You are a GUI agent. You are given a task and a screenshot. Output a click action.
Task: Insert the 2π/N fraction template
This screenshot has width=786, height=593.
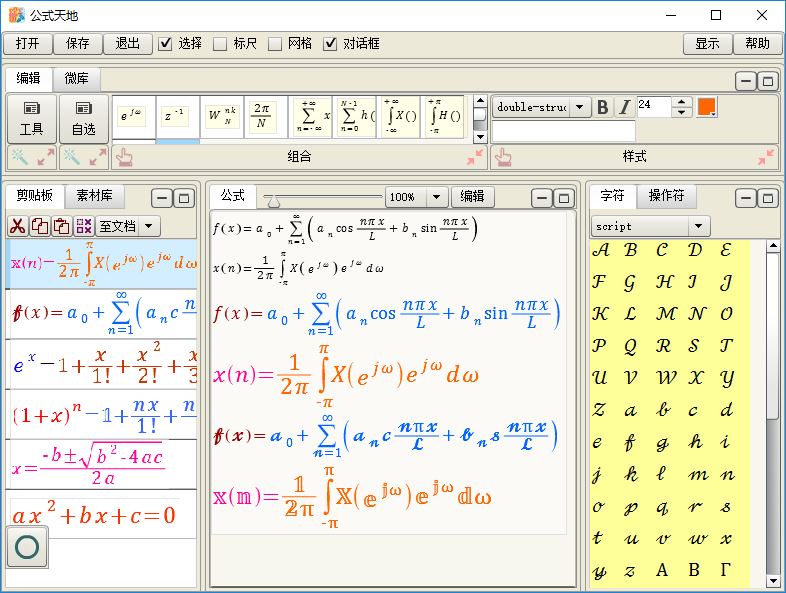point(265,116)
